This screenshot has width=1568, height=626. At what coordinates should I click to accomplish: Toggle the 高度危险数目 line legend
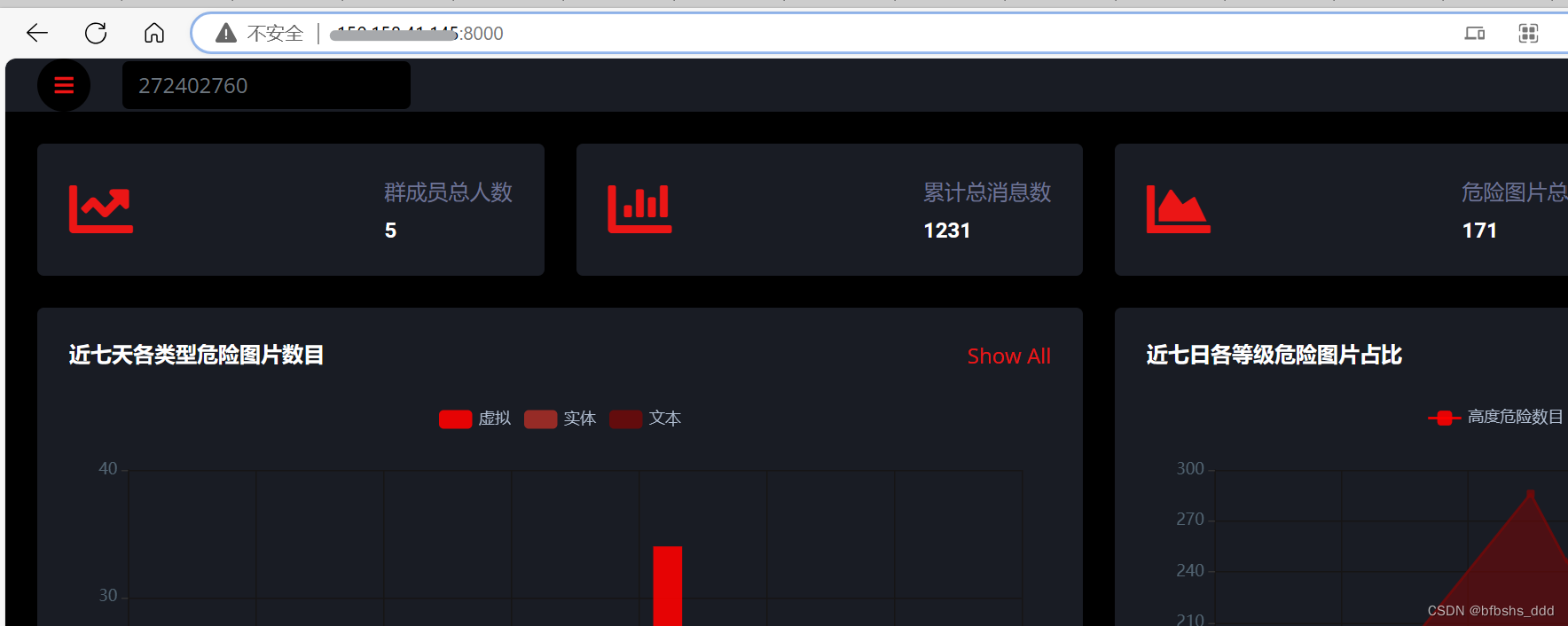1444,418
